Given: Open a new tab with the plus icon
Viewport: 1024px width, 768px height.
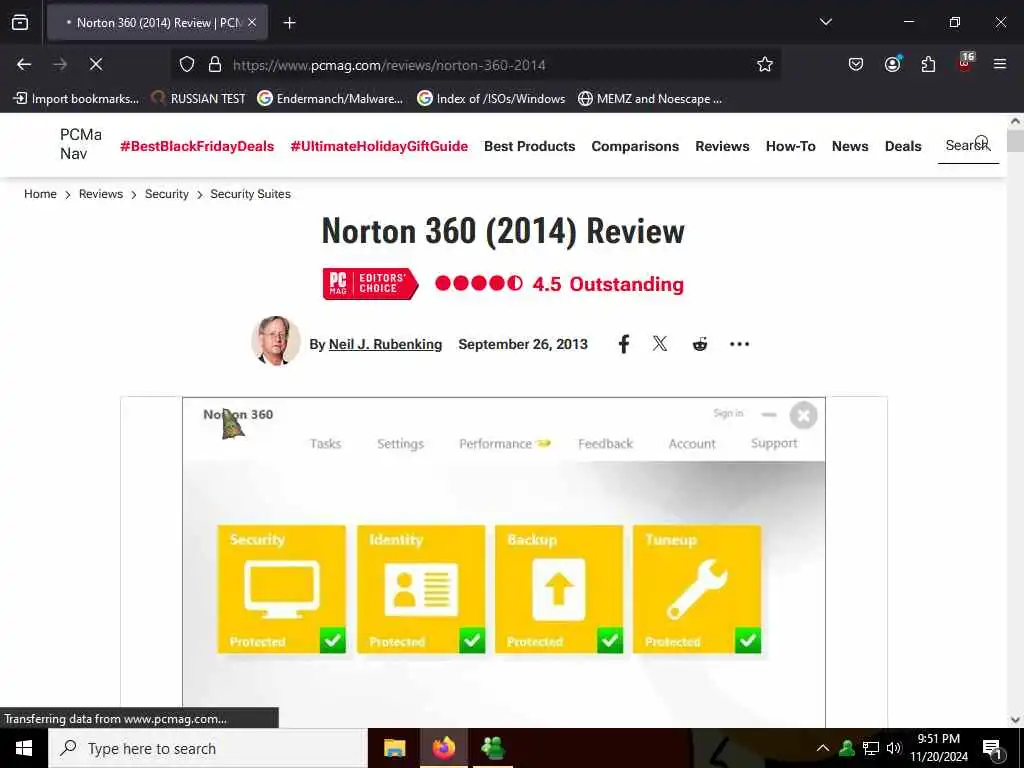Looking at the screenshot, I should click(289, 23).
